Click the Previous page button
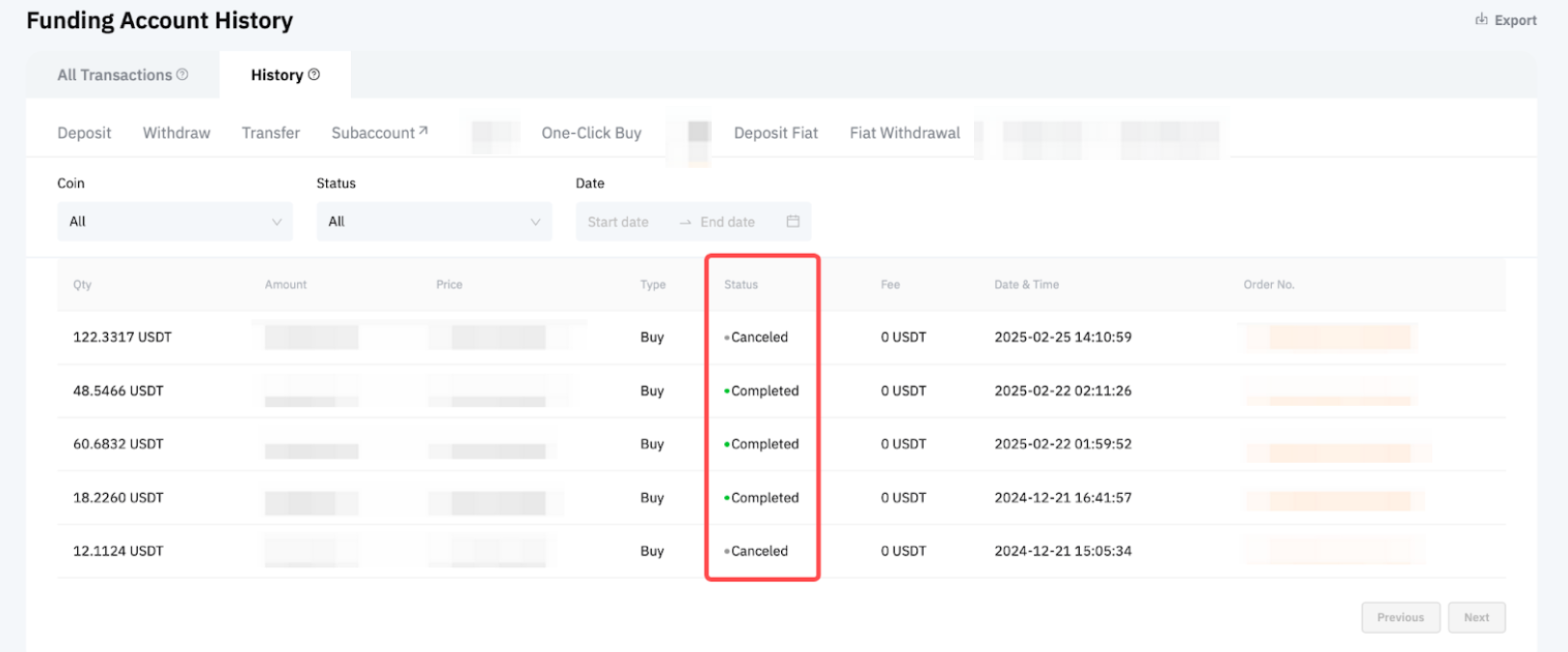1568x652 pixels. (x=1400, y=617)
